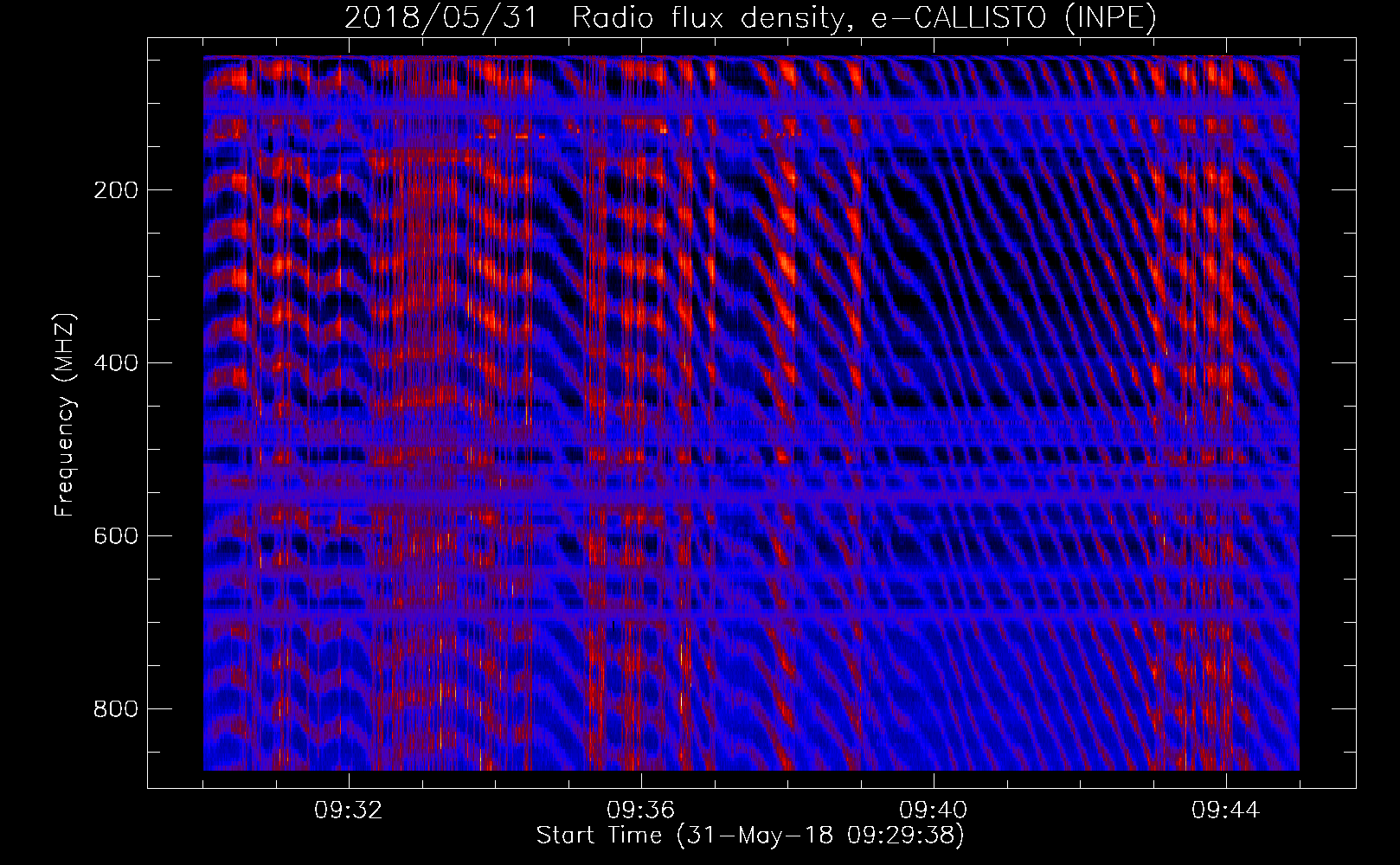Click the 600 frequency tick label
Screen dimensions: 1400x865
(x=116, y=536)
